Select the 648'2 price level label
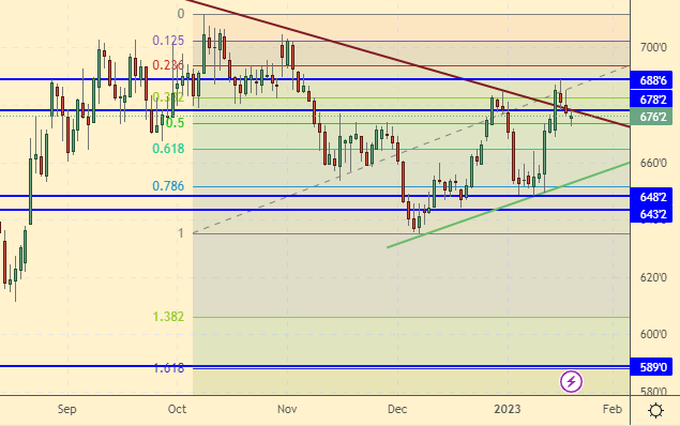This screenshot has height=426, width=680. pyautogui.click(x=654, y=197)
